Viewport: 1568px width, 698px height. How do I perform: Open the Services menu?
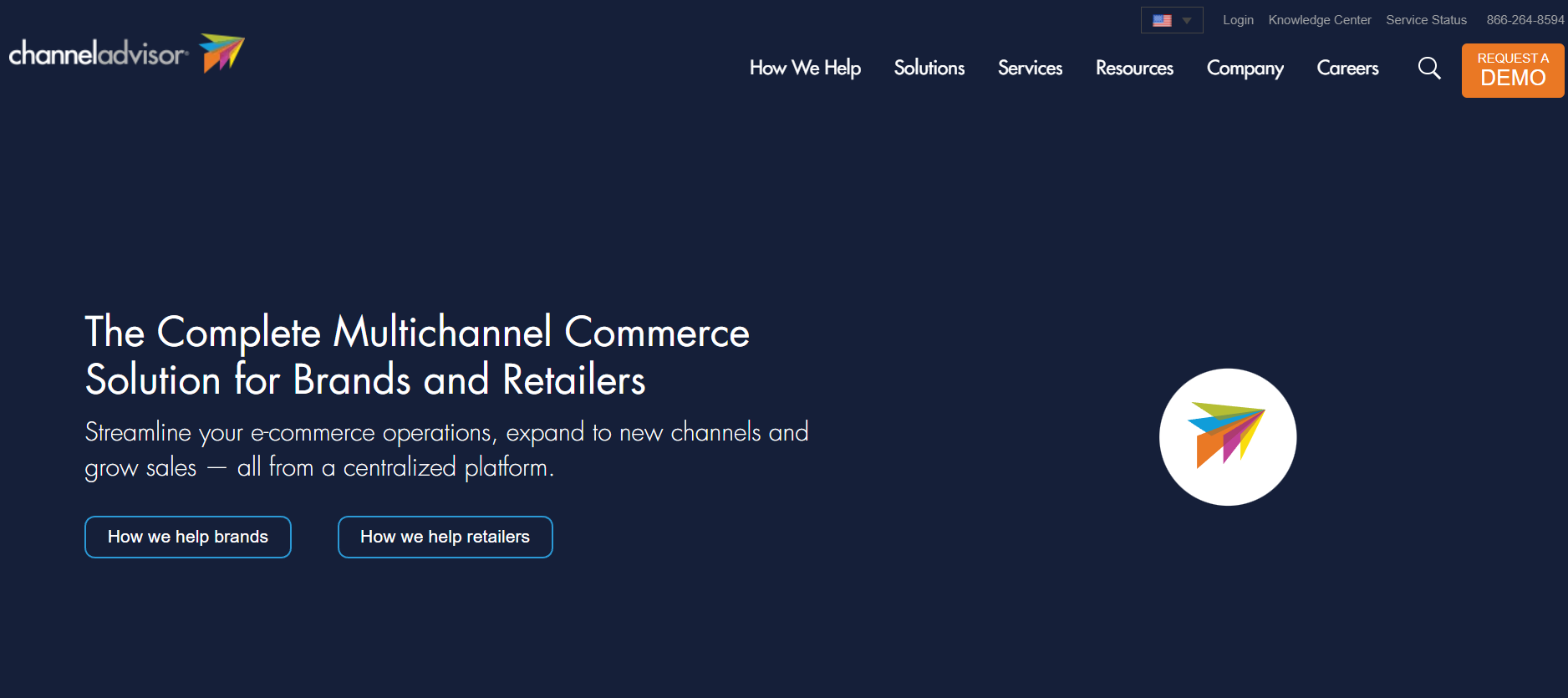click(1030, 68)
